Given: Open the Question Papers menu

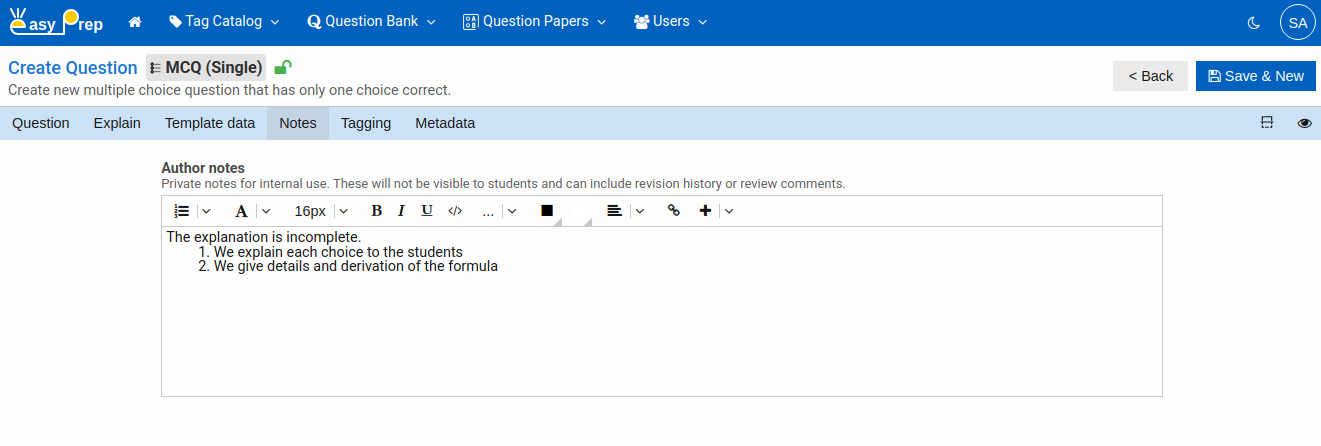Looking at the screenshot, I should 534,21.
